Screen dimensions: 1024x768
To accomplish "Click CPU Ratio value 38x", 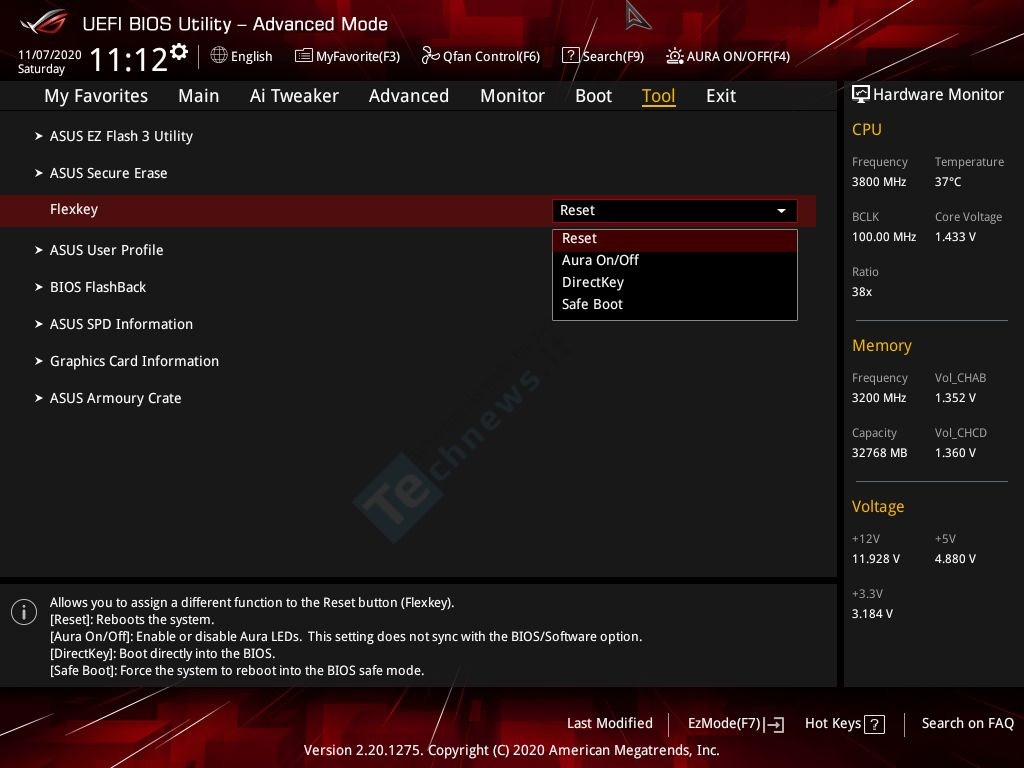I will click(861, 292).
